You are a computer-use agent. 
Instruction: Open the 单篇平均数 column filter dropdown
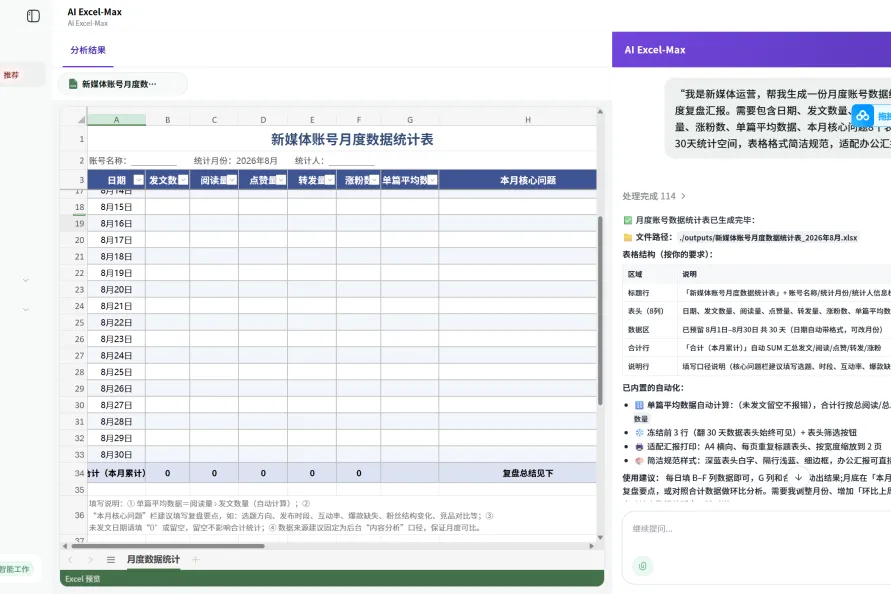click(x=432, y=180)
